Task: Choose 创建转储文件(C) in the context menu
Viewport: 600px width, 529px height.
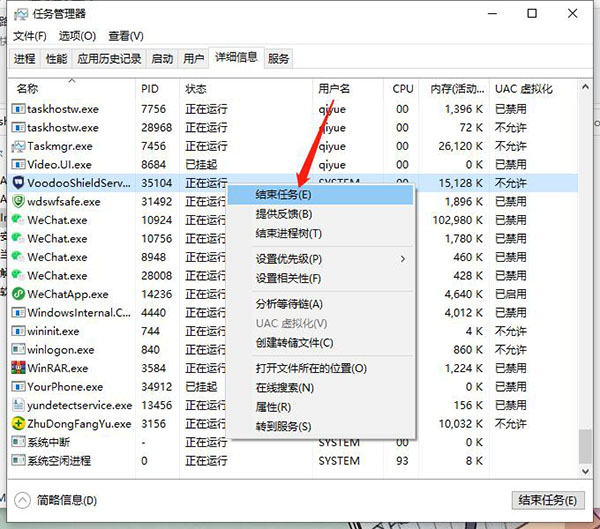Action: click(321, 343)
